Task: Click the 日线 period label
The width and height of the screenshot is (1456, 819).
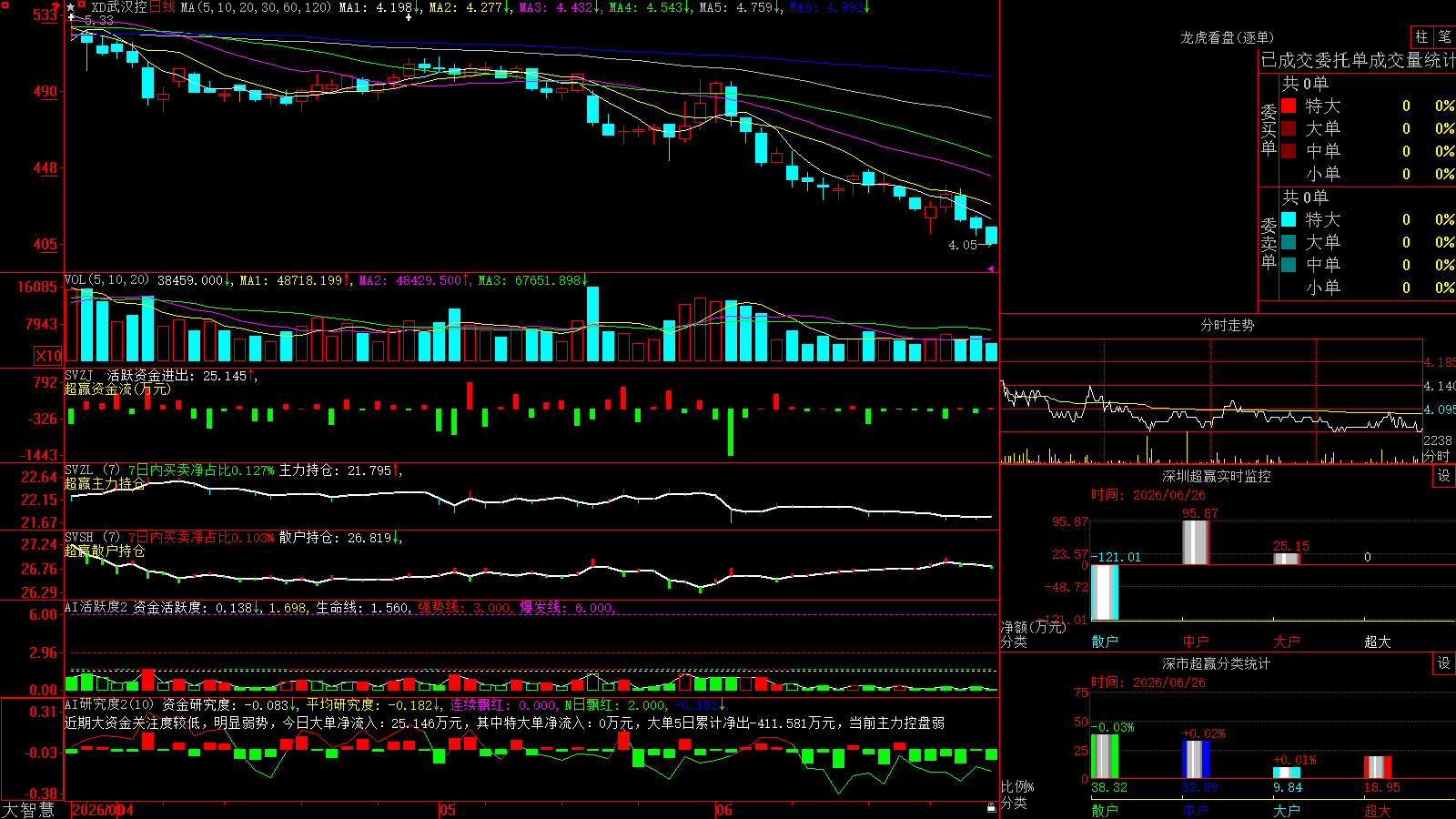Action: tap(162, 7)
